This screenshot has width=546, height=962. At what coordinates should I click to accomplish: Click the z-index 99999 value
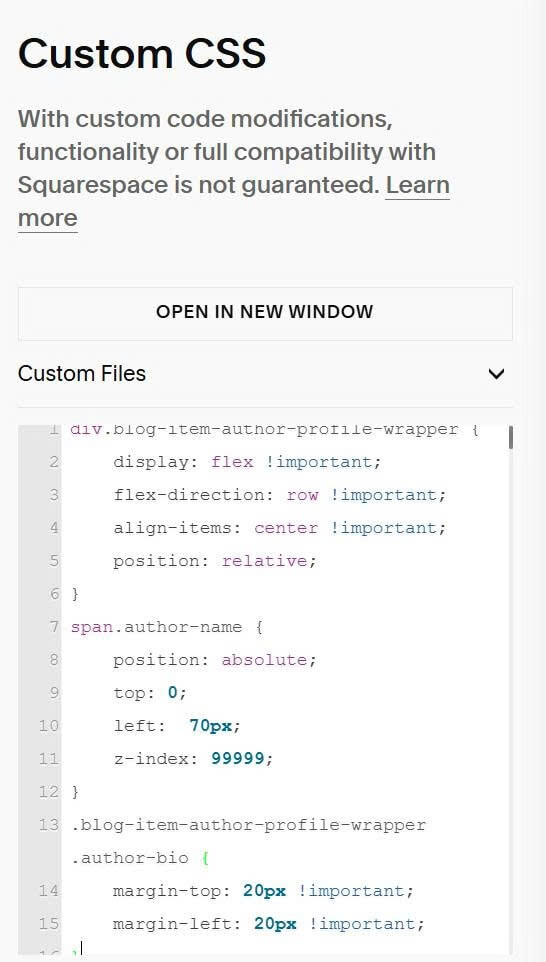point(237,759)
